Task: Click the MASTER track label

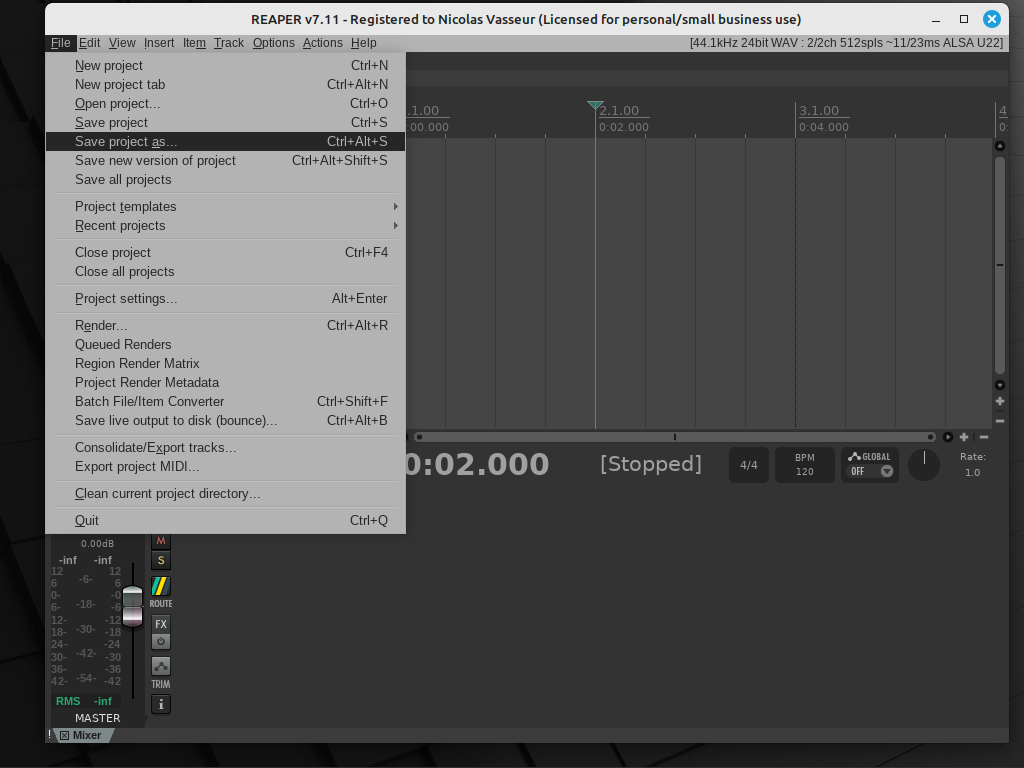Action: tap(97, 718)
